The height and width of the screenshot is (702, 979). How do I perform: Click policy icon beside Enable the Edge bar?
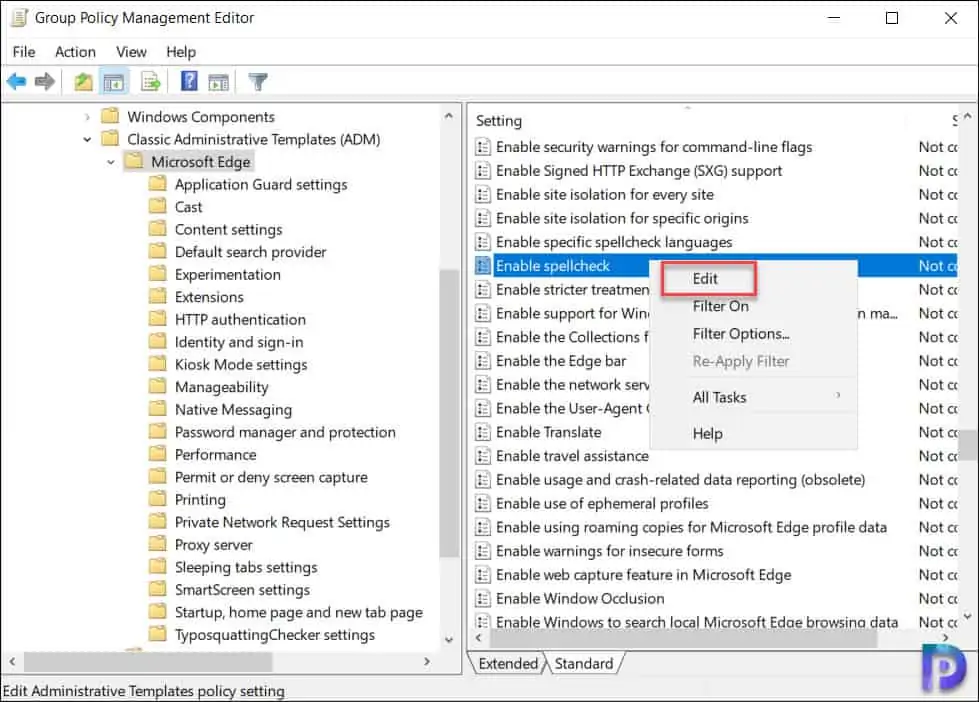tap(483, 361)
